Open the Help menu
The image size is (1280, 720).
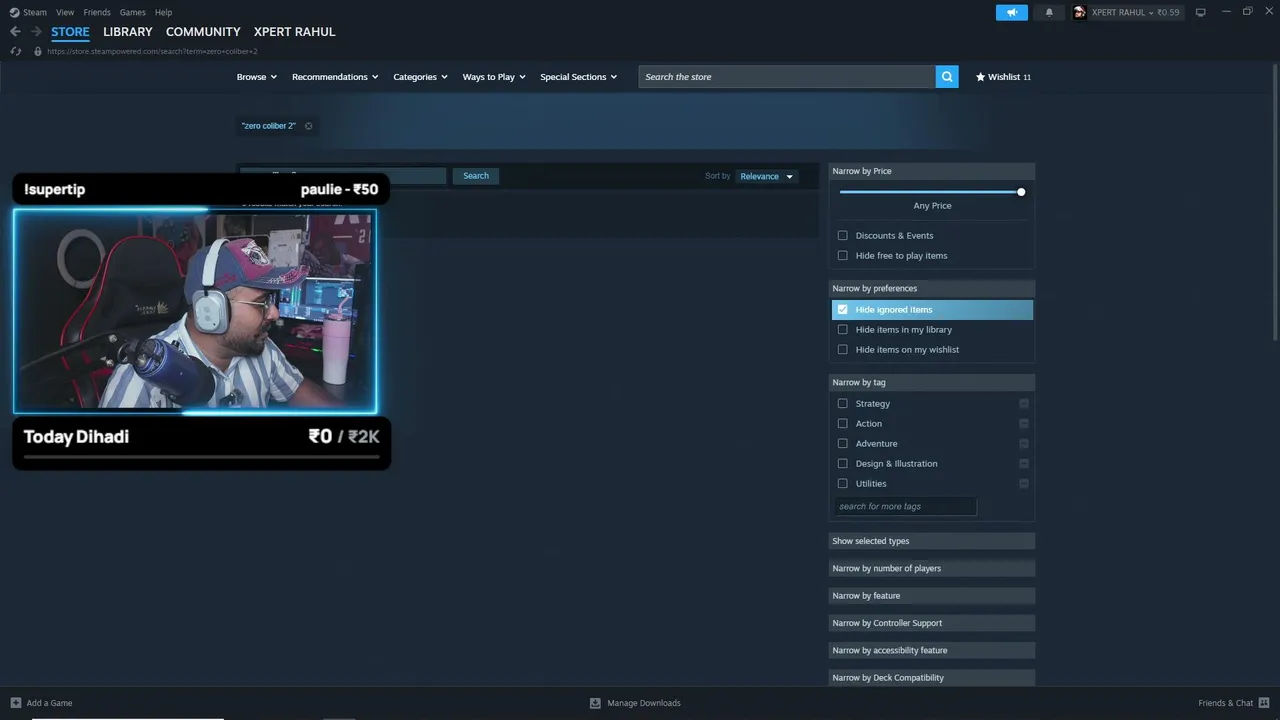click(164, 12)
